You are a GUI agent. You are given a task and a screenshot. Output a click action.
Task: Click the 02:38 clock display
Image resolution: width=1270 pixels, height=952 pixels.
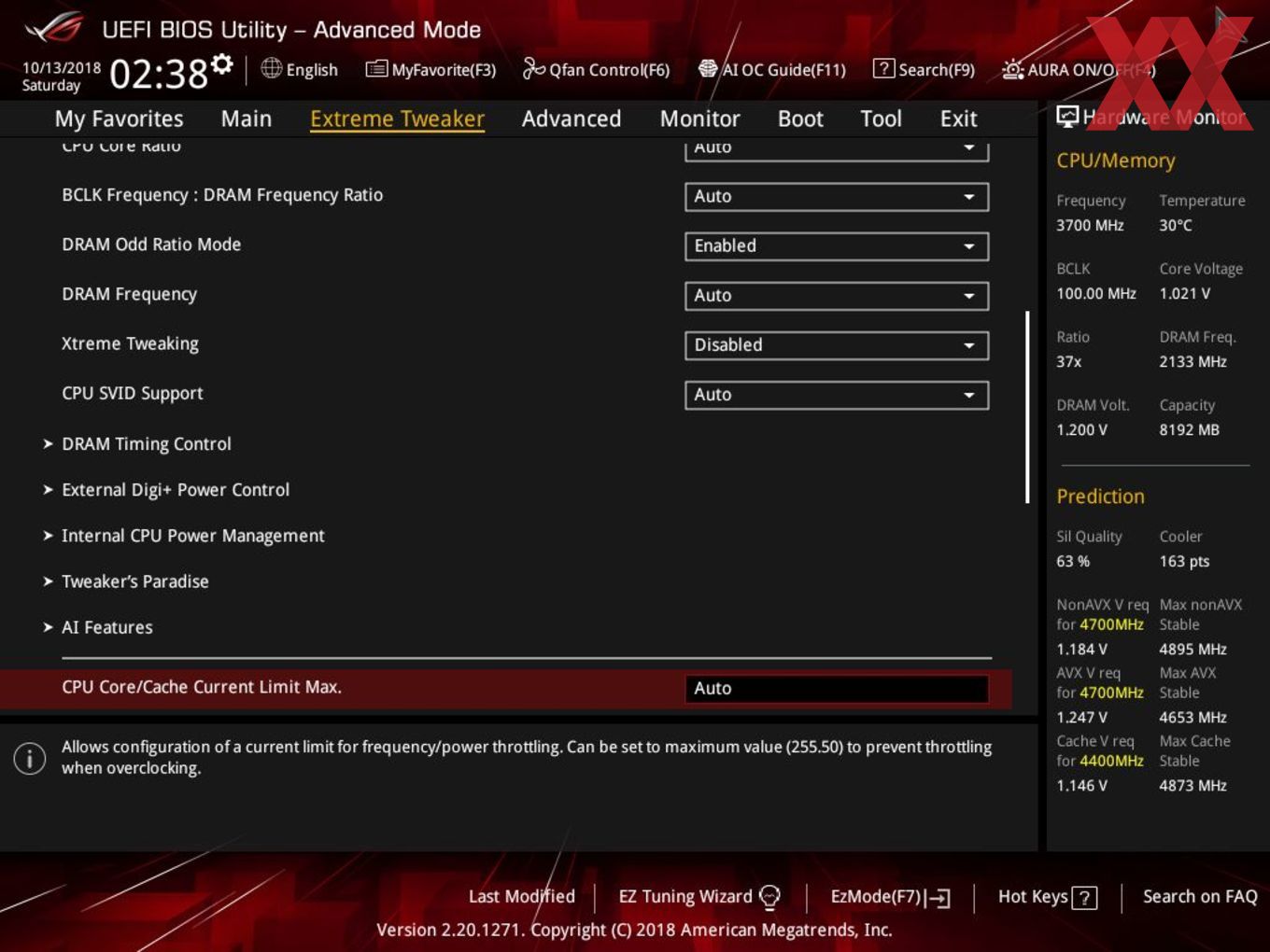click(159, 73)
